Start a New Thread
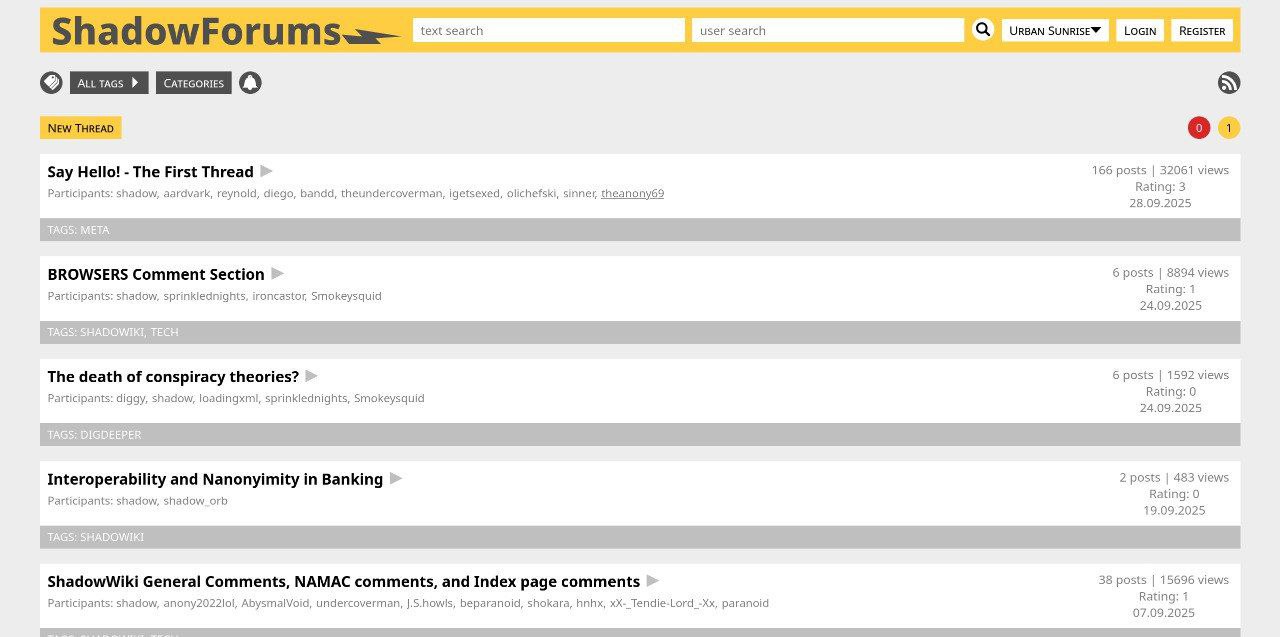1280x637 pixels. [x=80, y=127]
